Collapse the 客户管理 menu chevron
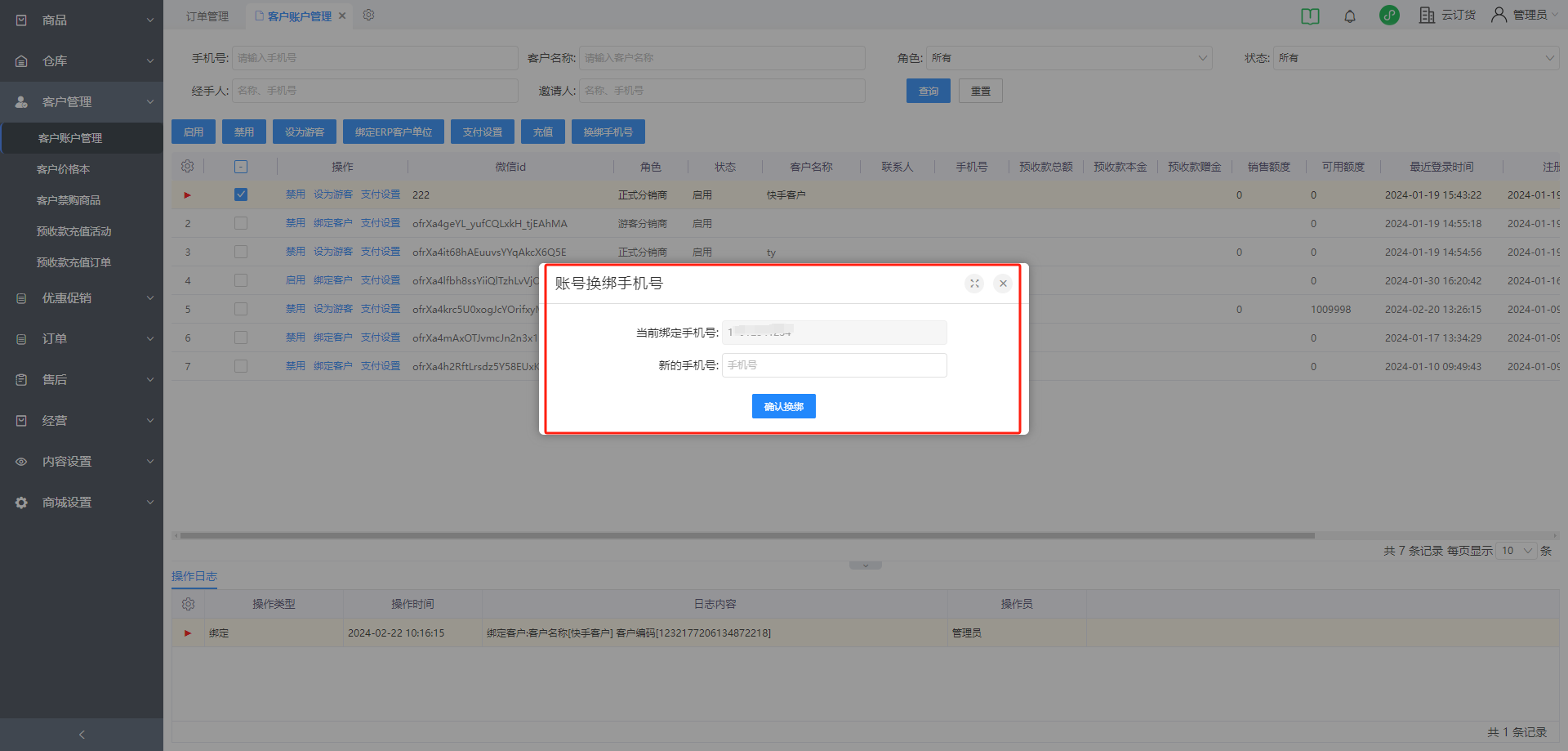The image size is (1568, 751). (150, 101)
